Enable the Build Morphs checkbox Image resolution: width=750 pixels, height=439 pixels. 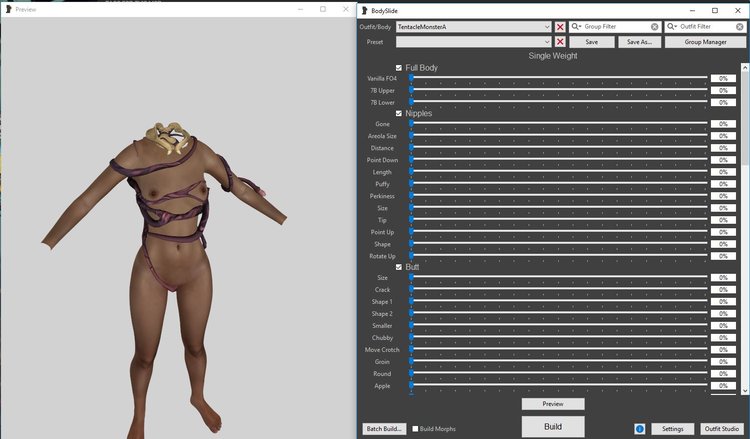click(x=415, y=429)
